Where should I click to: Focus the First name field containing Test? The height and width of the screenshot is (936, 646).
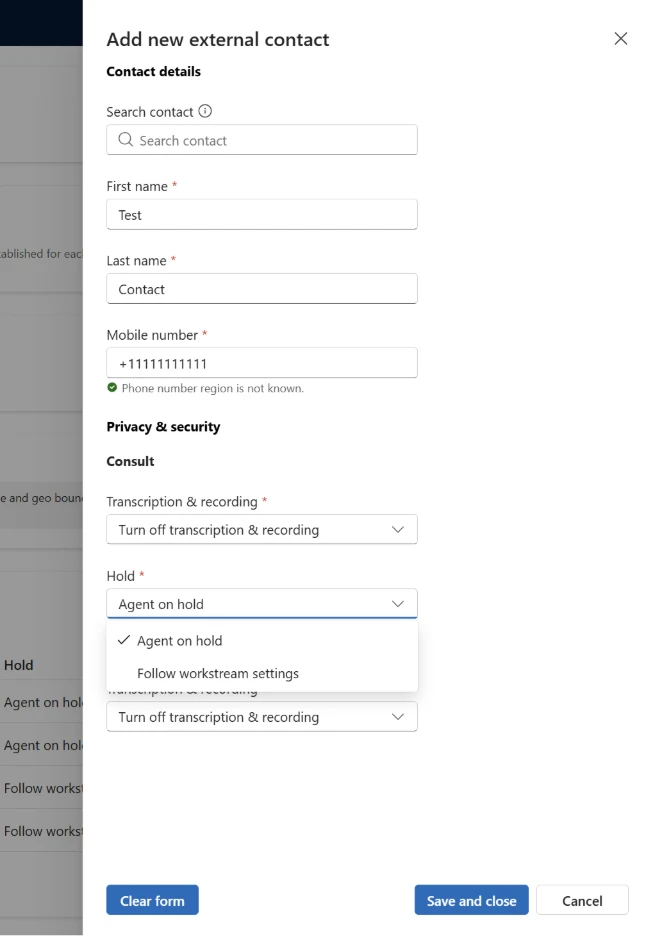click(x=261, y=215)
